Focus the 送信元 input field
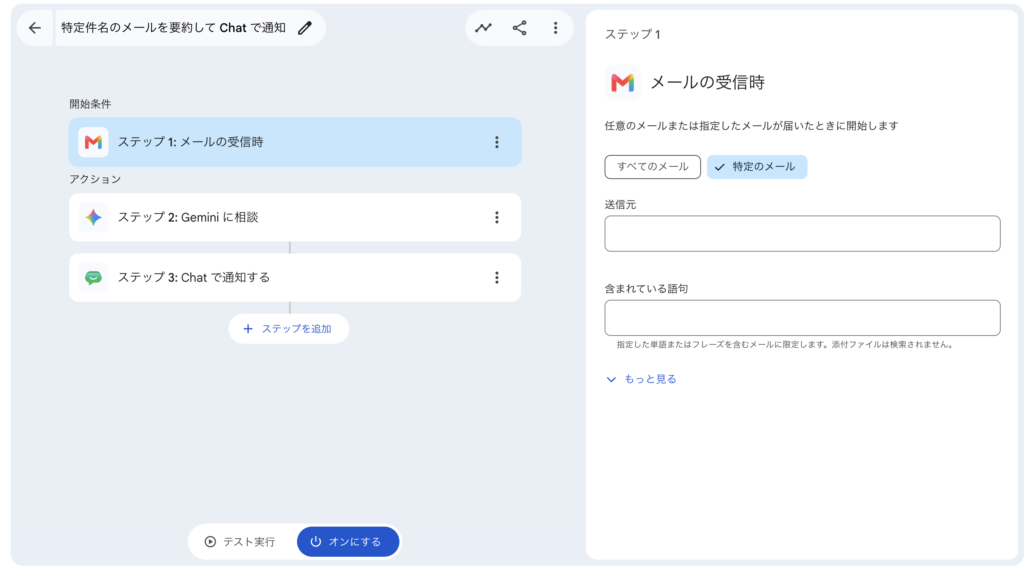Screen dimensions: 1024x568 pyautogui.click(x=802, y=233)
